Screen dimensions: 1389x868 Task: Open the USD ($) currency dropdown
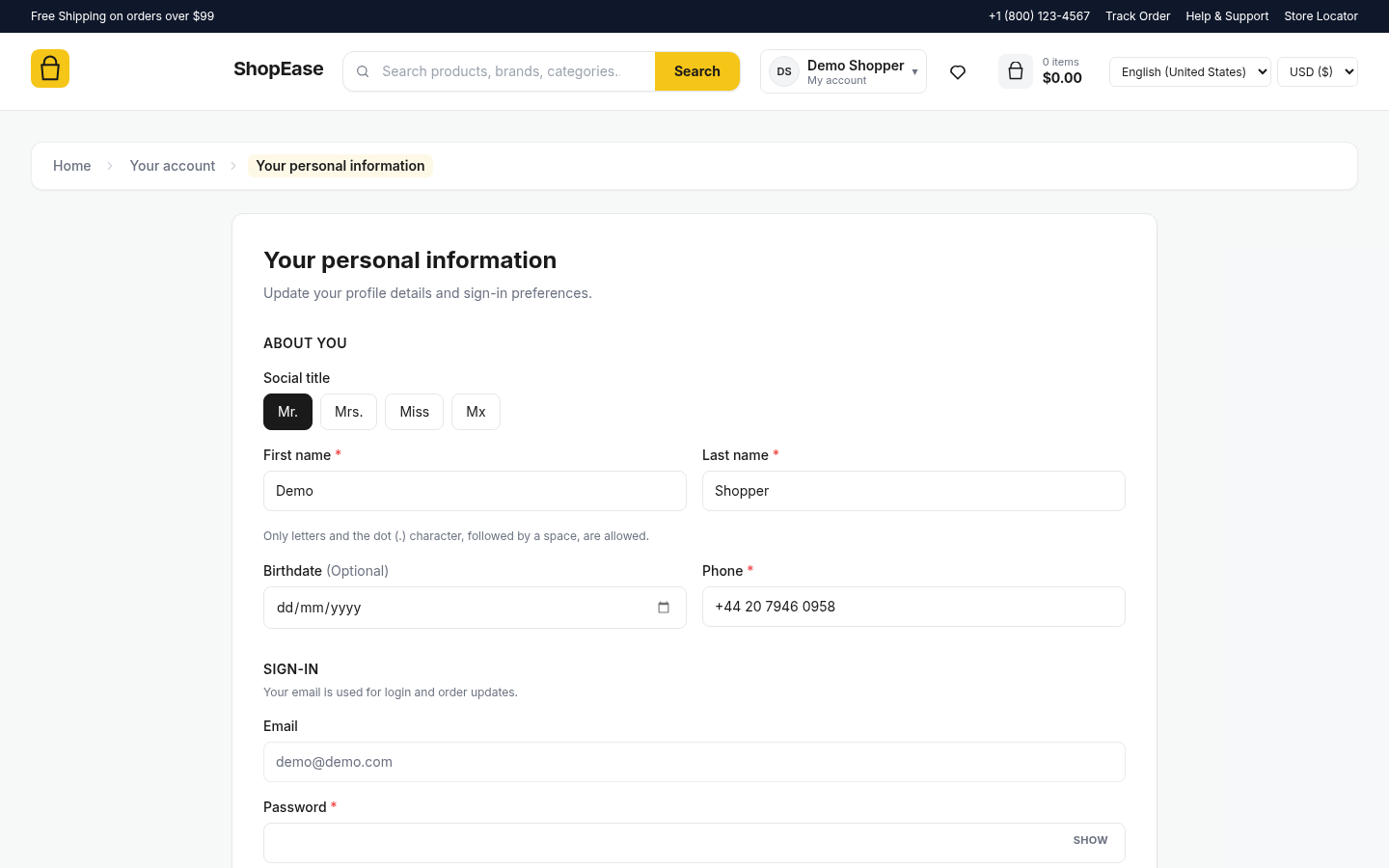(x=1318, y=71)
